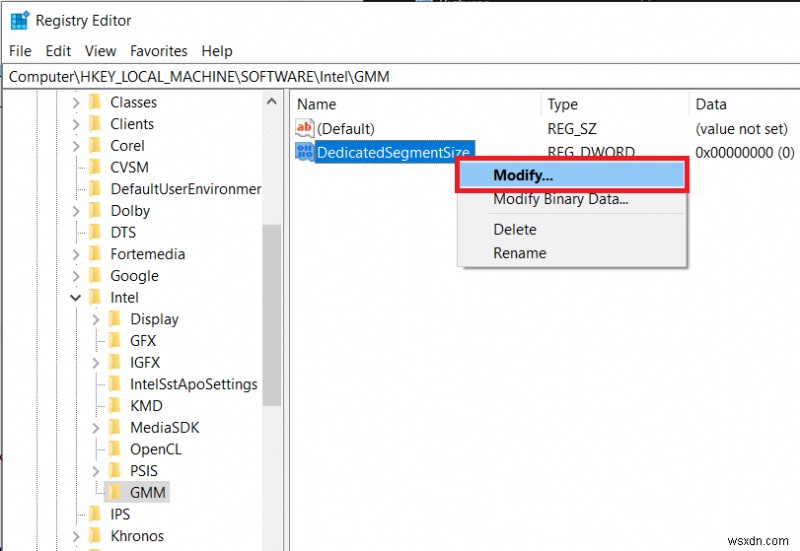This screenshot has height=551, width=800.
Task: Click the tree pane scroll up arrow
Action: 272,102
